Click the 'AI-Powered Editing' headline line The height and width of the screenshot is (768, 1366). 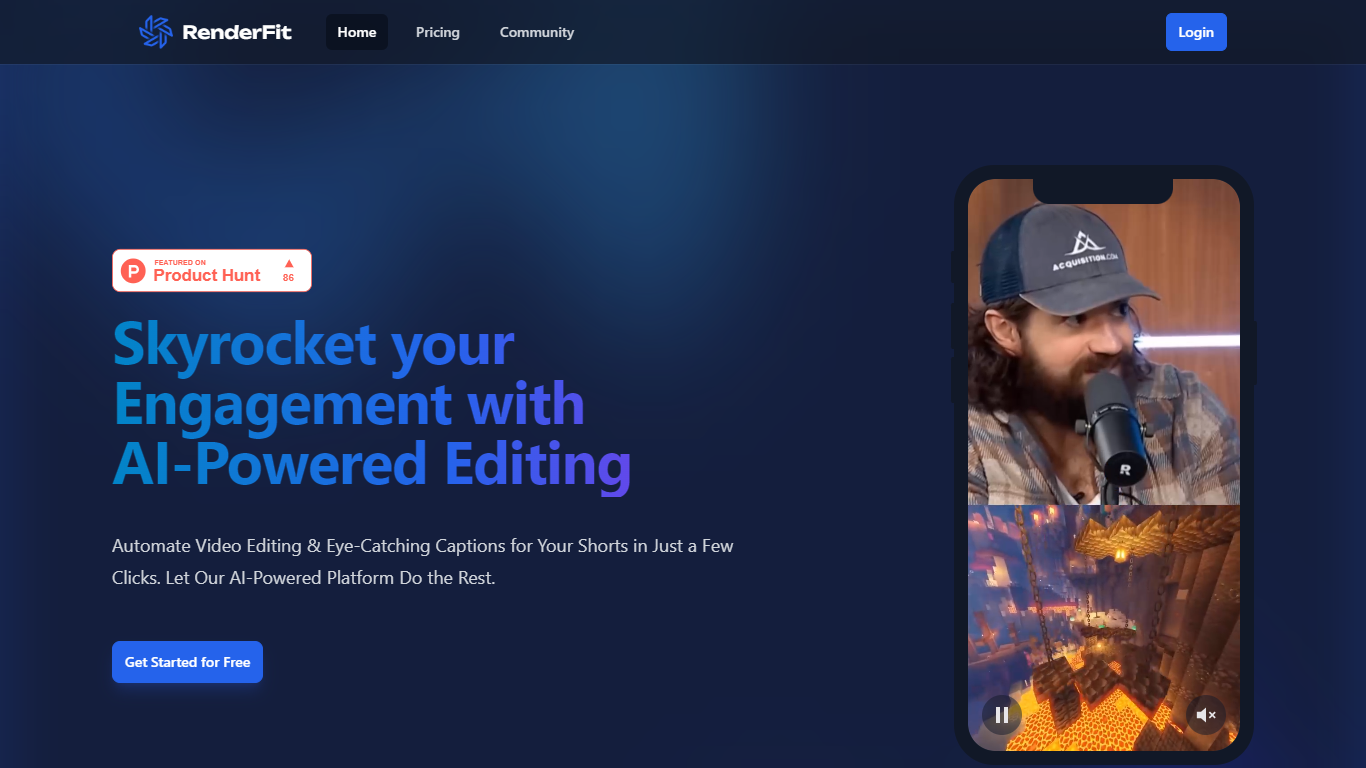[372, 465]
